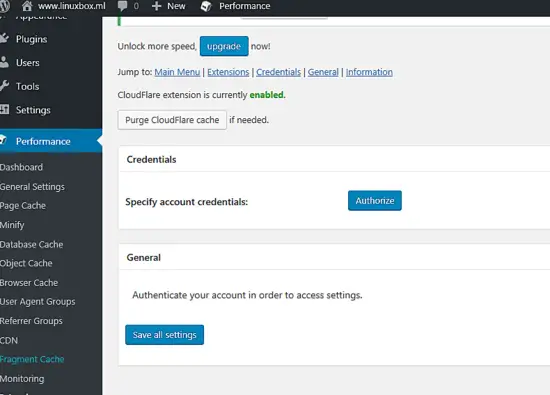Screen dimensions: 550x395
Task: Click the comment count 0
Action: coord(136,6)
